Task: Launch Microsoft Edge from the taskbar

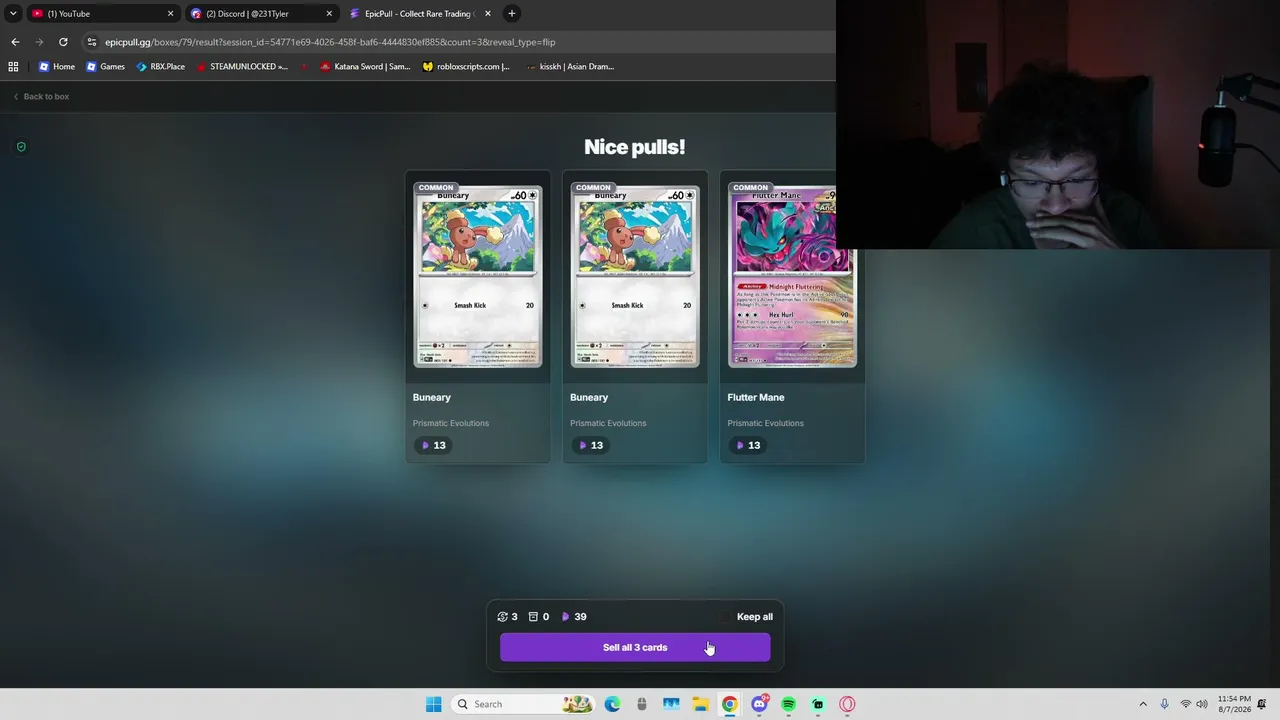Action: pyautogui.click(x=612, y=704)
